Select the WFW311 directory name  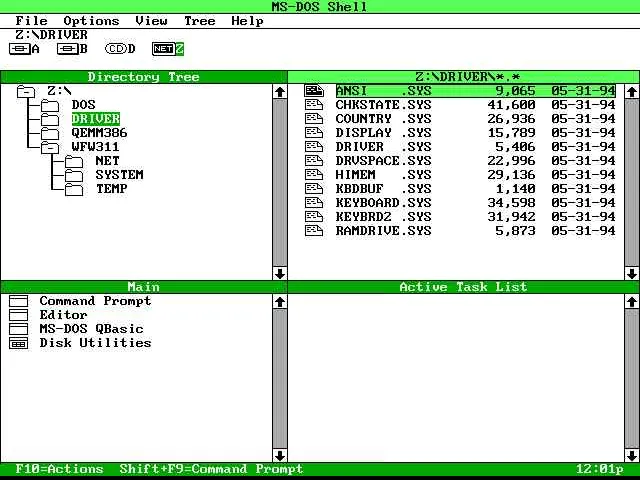(96, 147)
